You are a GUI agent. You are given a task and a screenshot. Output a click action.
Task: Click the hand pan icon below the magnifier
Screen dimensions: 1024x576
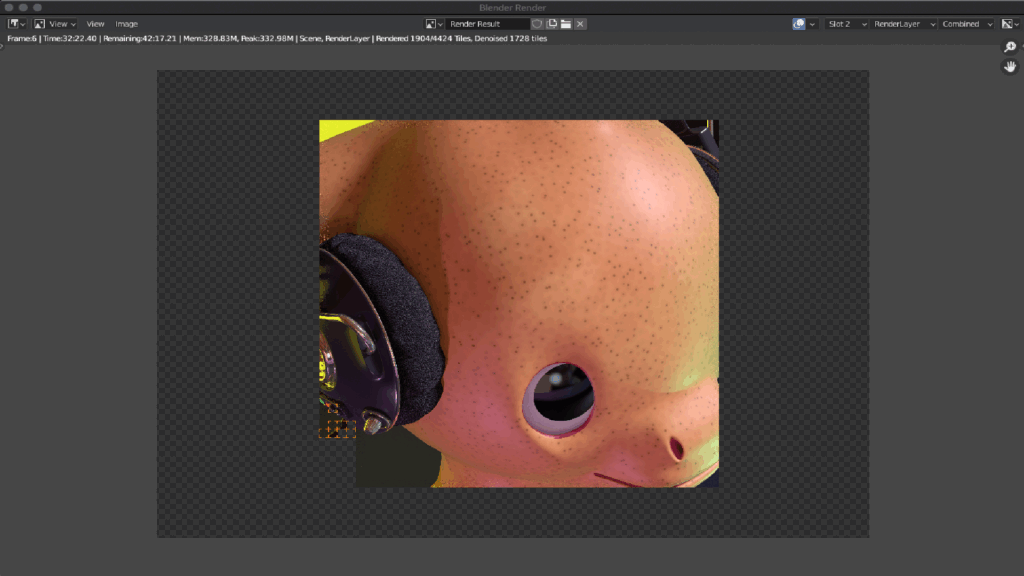[x=1010, y=66]
